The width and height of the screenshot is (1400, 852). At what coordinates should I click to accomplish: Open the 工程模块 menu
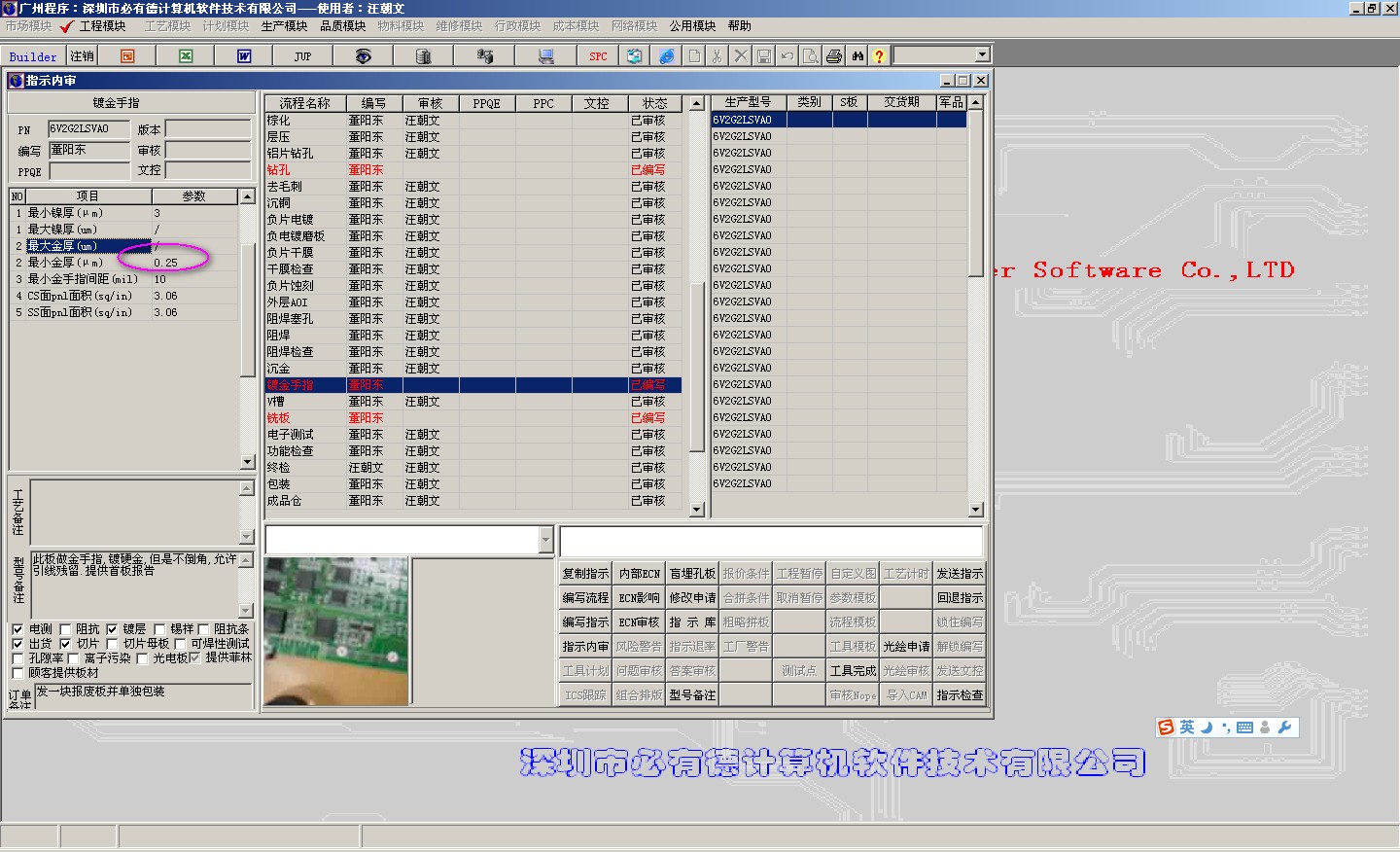pos(102,26)
